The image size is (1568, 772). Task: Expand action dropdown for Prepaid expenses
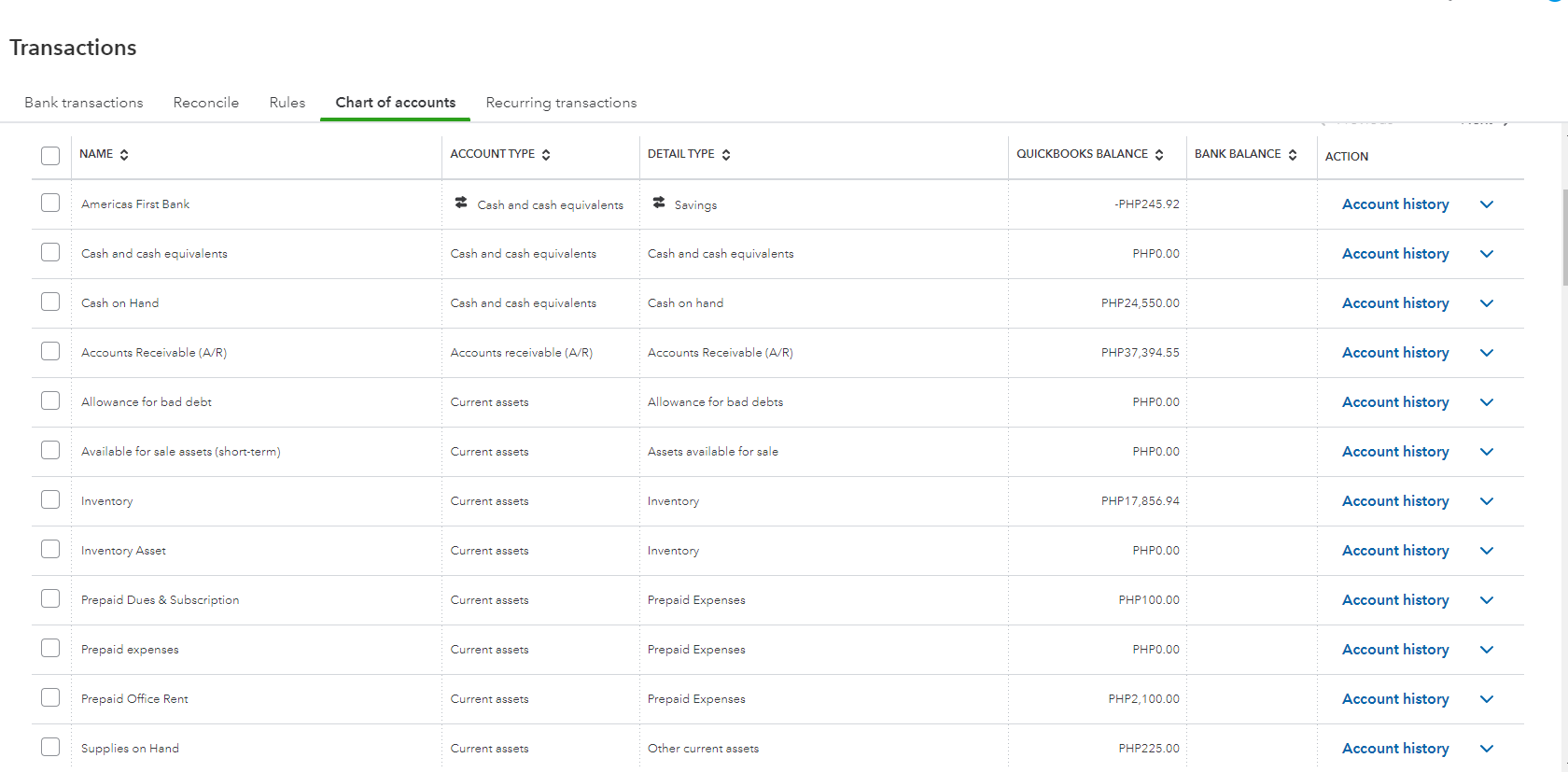coord(1487,650)
